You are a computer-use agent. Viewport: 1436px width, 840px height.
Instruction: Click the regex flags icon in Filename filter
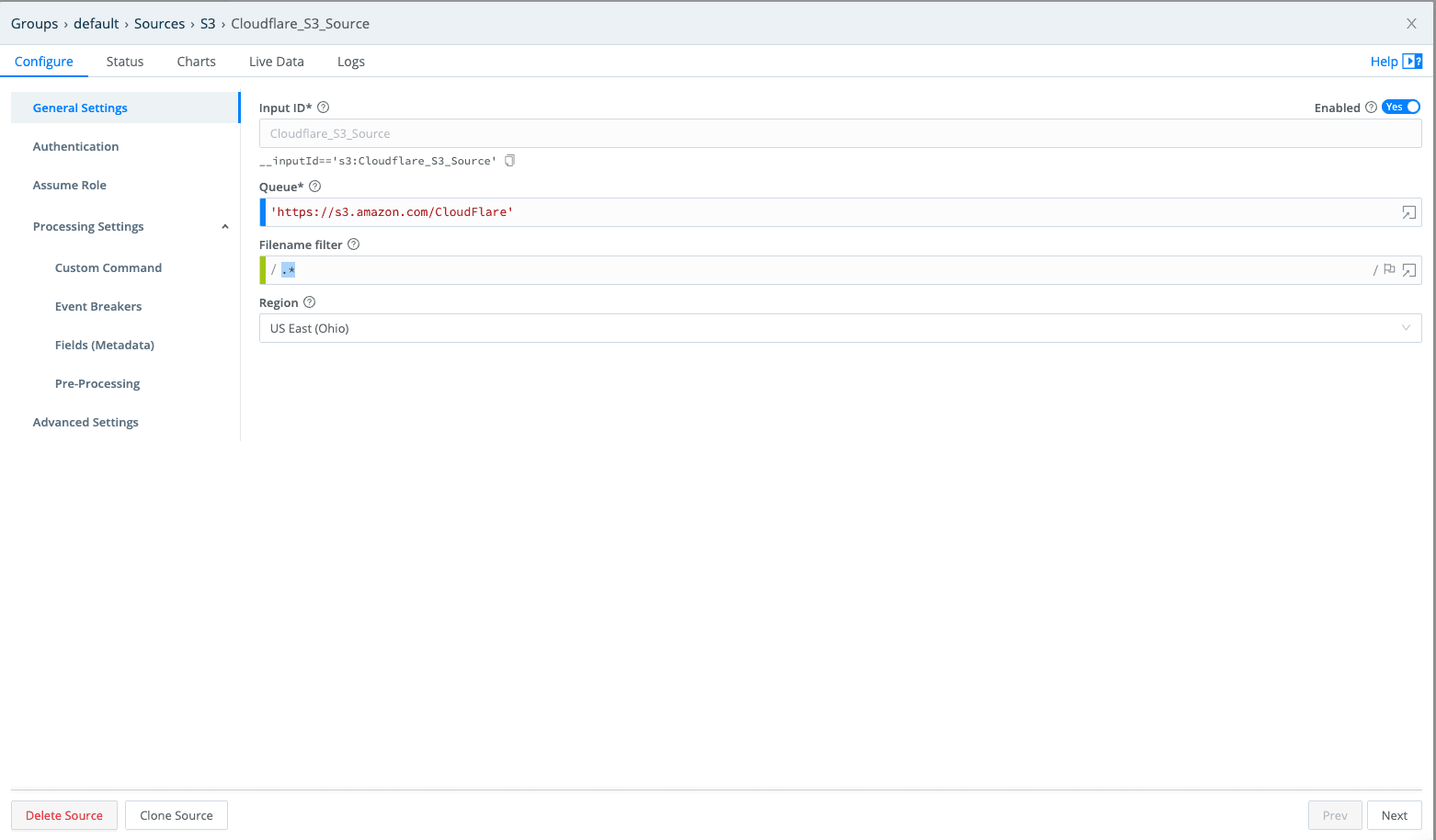click(x=1389, y=269)
